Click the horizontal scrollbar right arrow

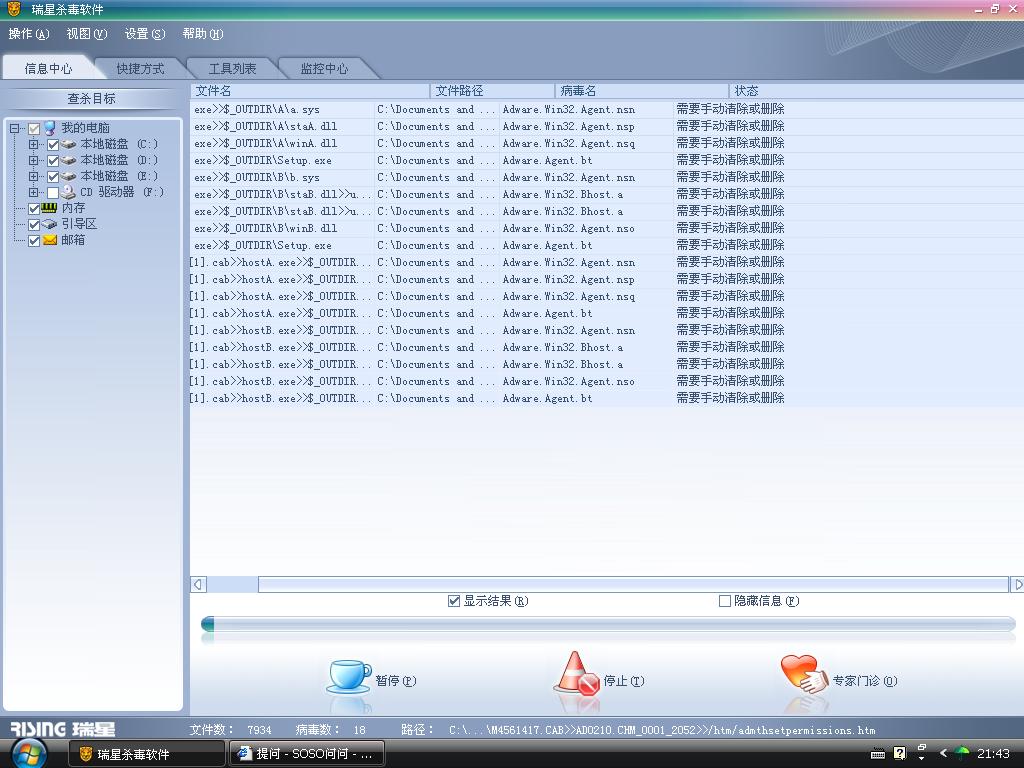[x=1017, y=584]
